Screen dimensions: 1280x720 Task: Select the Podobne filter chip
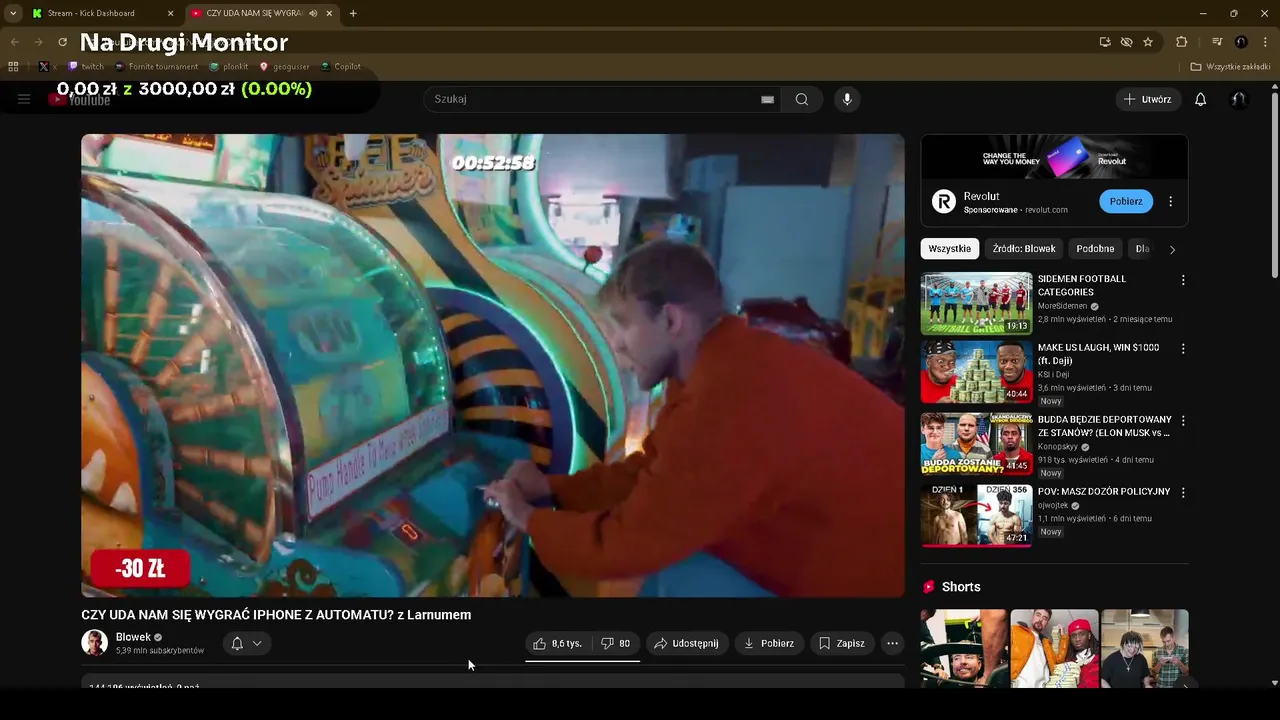pos(1095,249)
